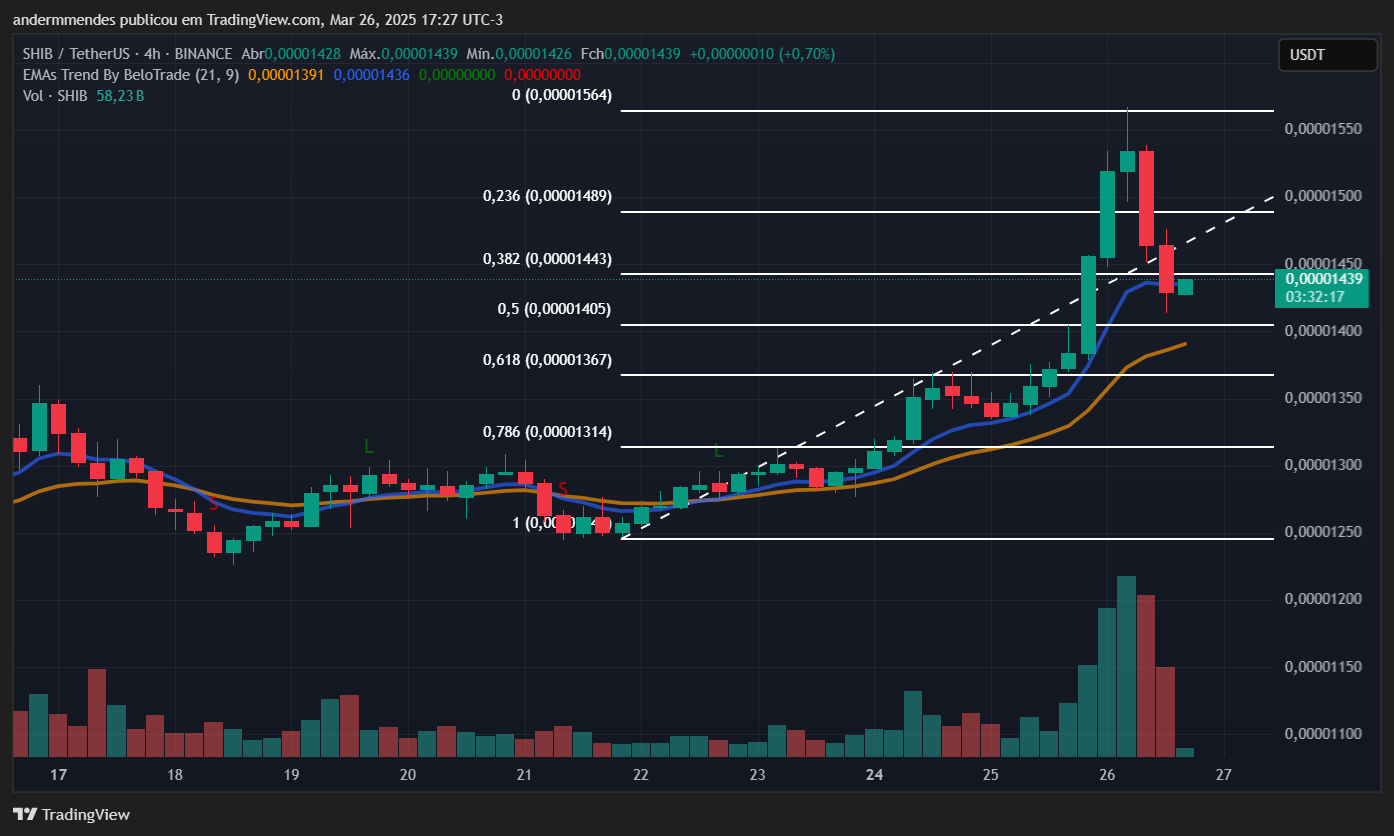Click date 26 on the time axis
Viewport: 1394px width, 836px height.
coord(1107,775)
